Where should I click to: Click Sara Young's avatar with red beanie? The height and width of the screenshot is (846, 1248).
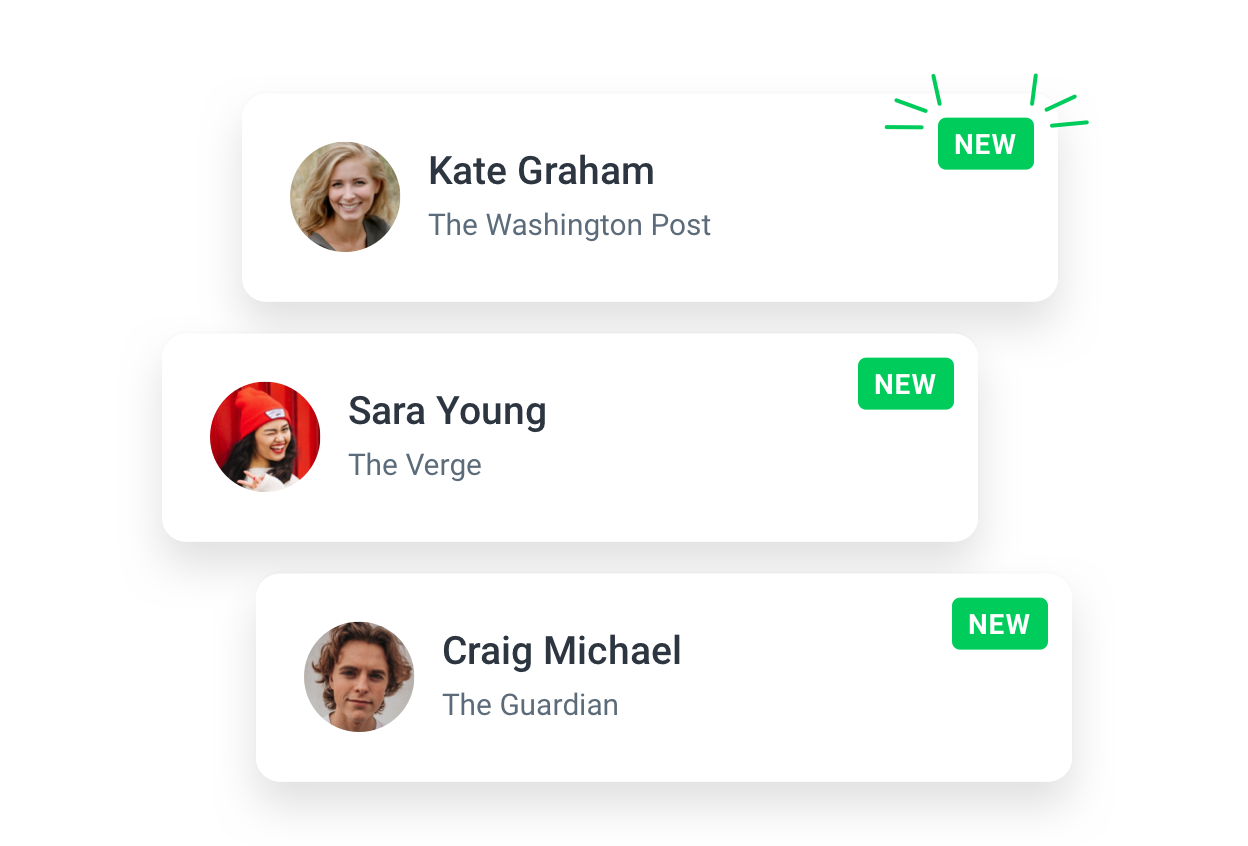click(265, 437)
